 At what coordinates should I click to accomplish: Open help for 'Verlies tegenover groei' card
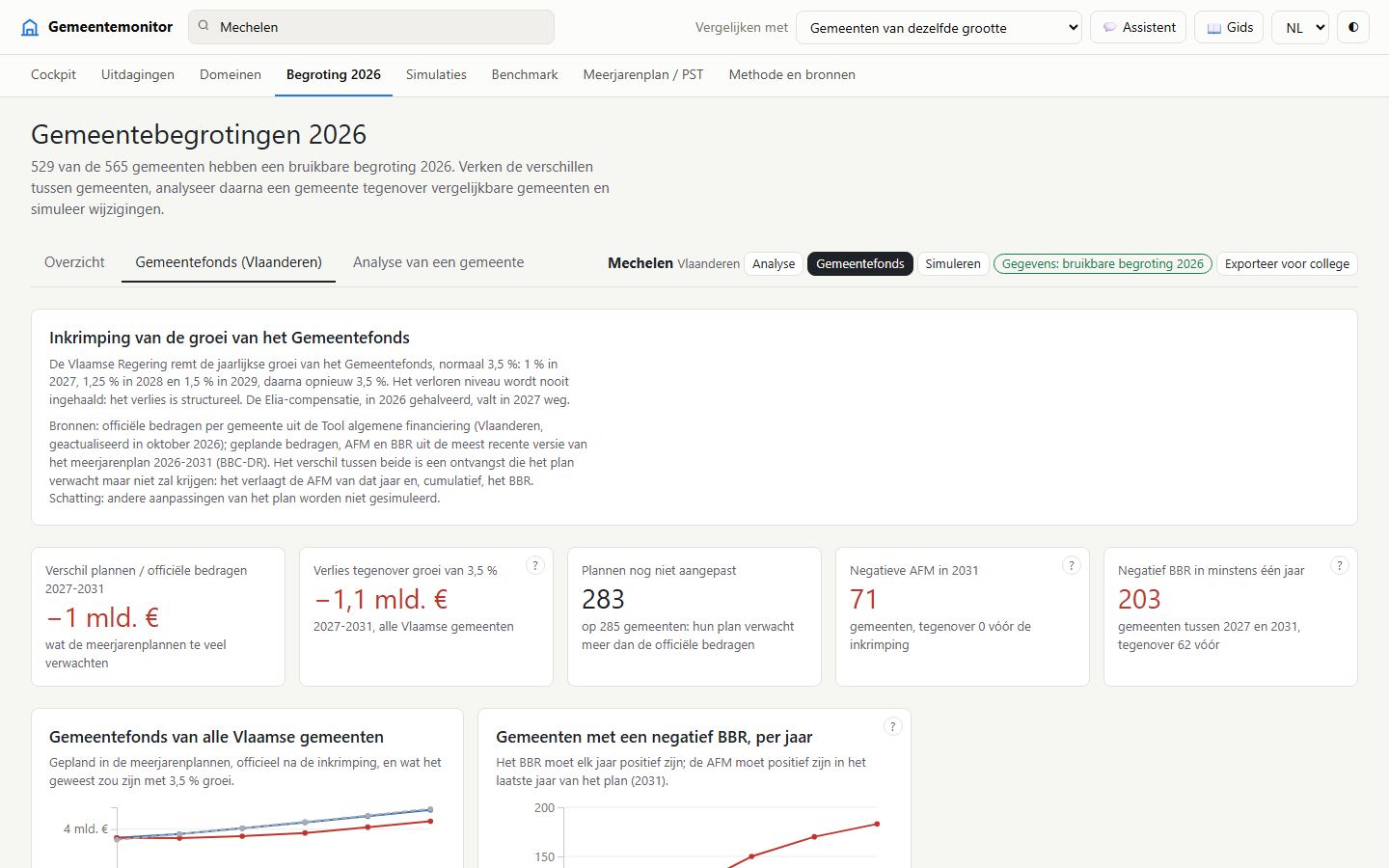535,566
